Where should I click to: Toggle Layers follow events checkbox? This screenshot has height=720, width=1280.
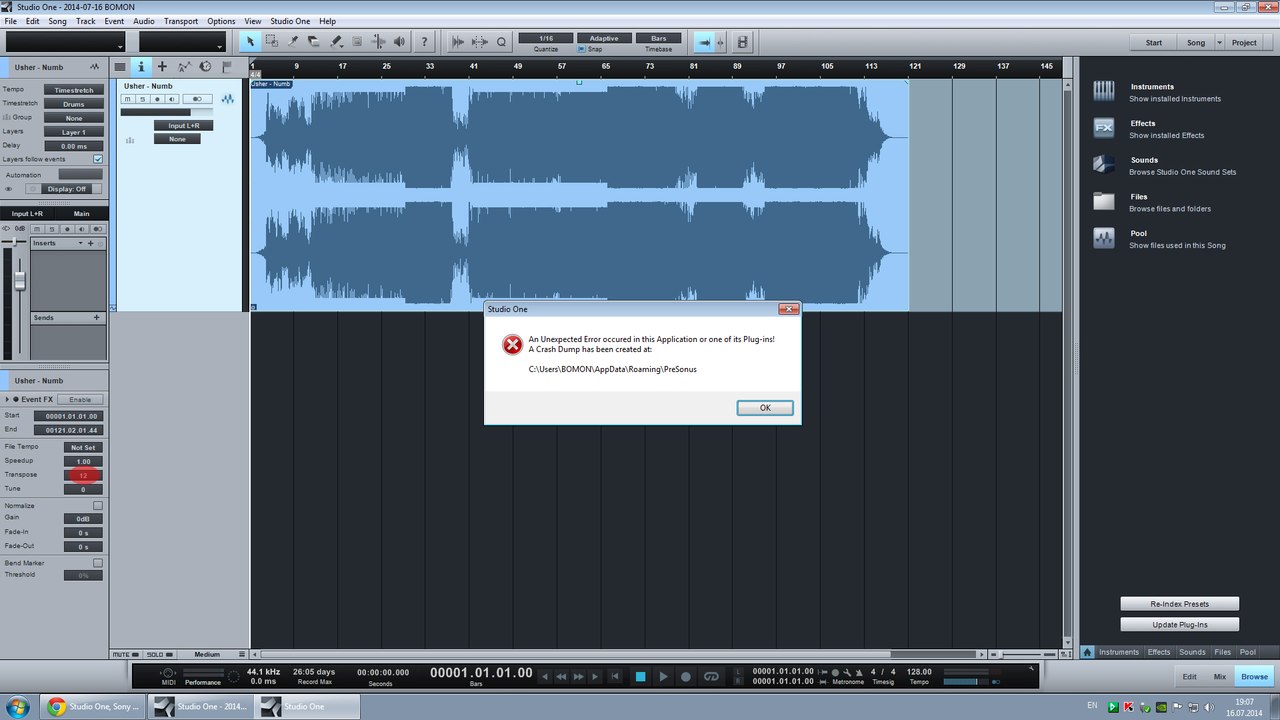point(98,159)
